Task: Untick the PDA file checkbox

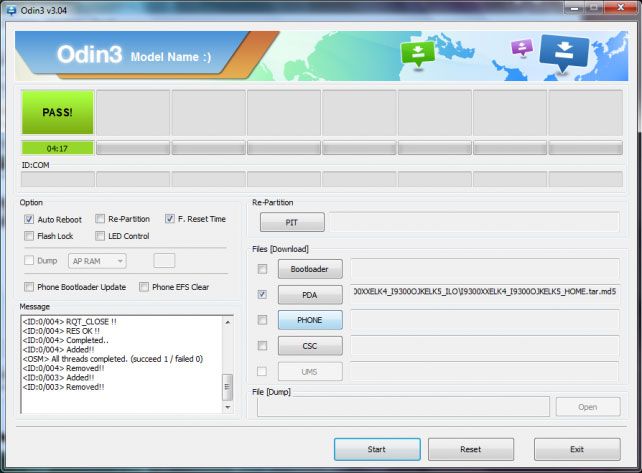Action: coord(262,294)
